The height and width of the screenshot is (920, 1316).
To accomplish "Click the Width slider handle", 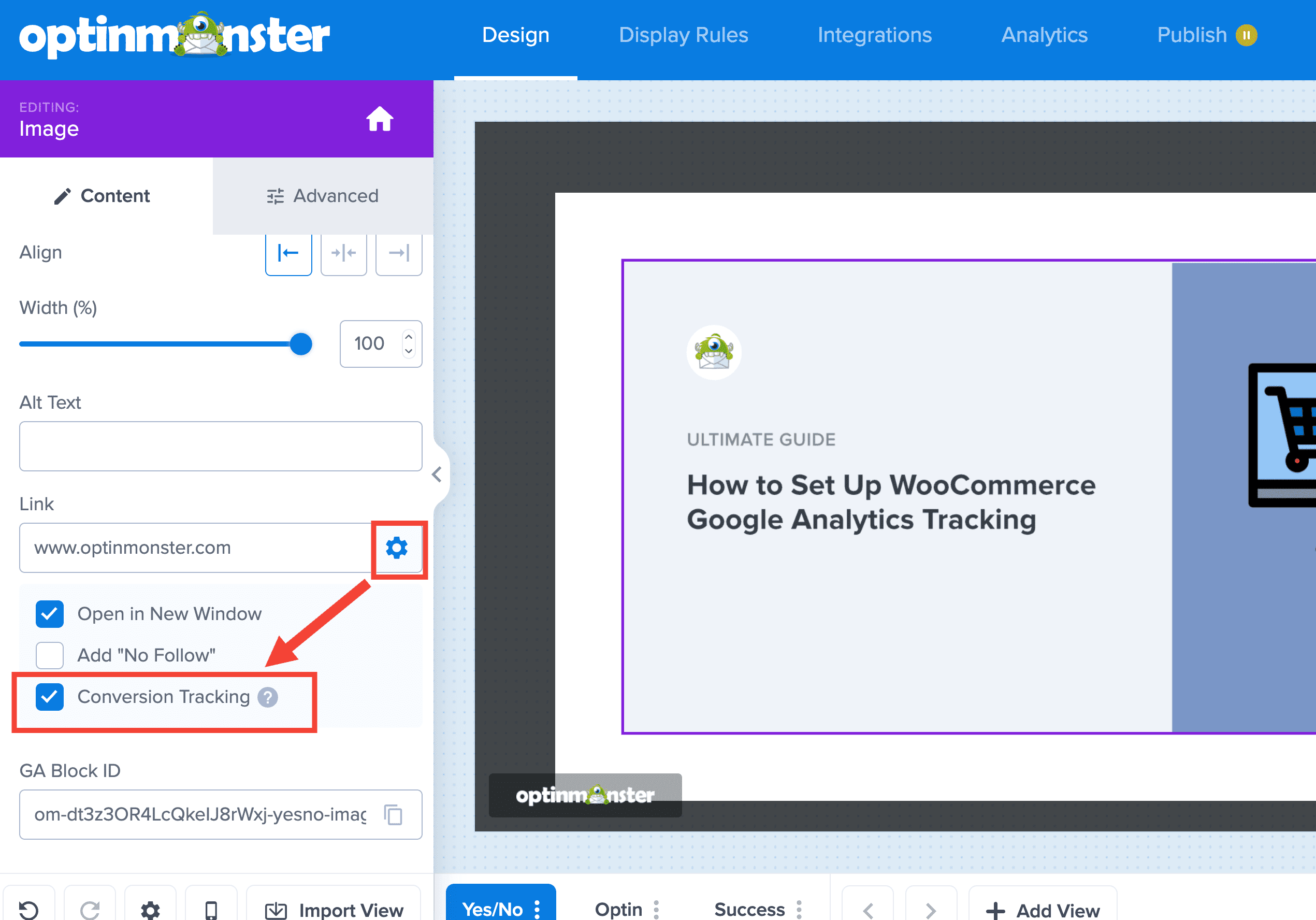I will [x=300, y=344].
